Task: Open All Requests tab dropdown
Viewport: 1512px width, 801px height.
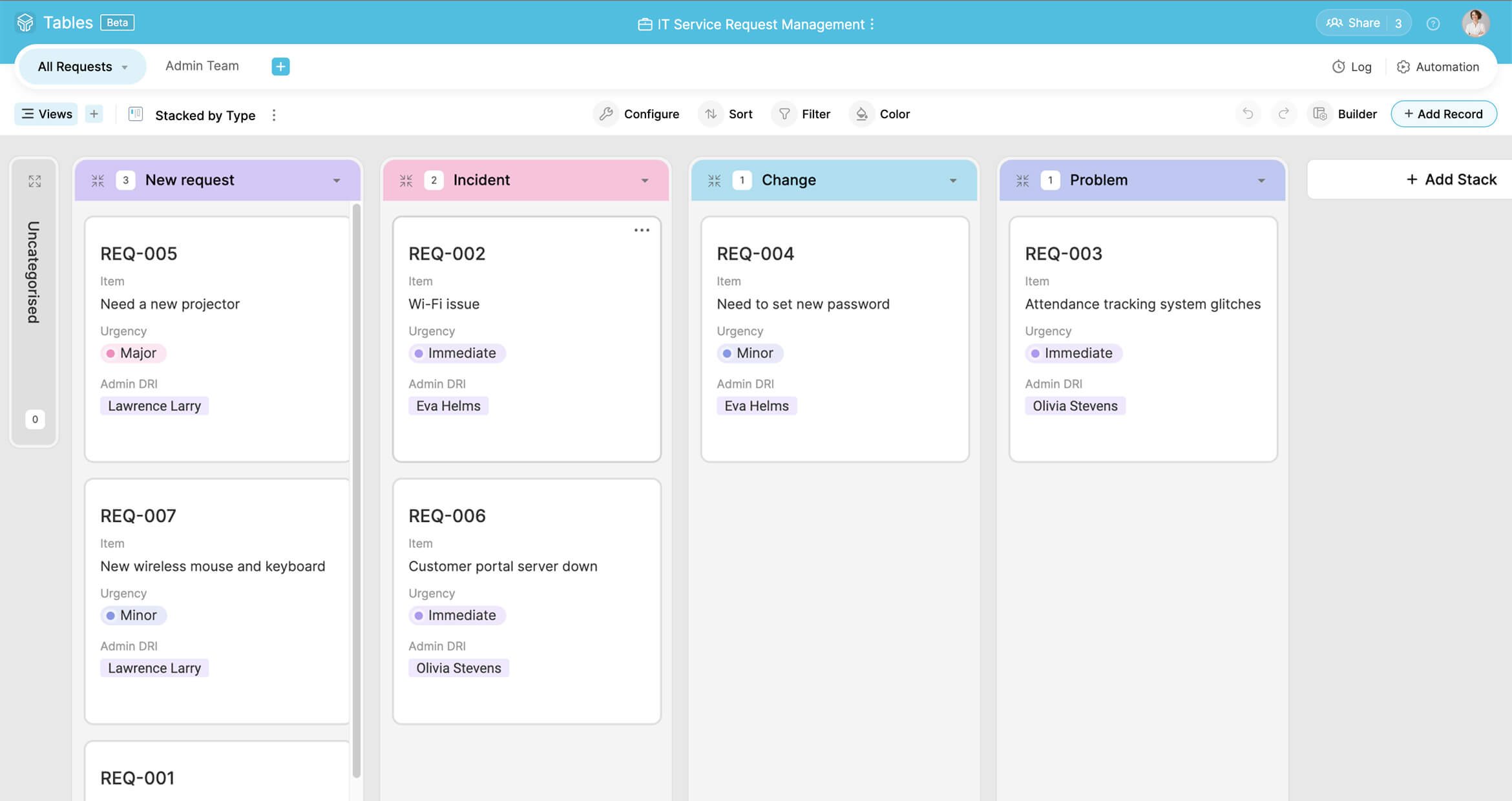Action: tap(125, 67)
